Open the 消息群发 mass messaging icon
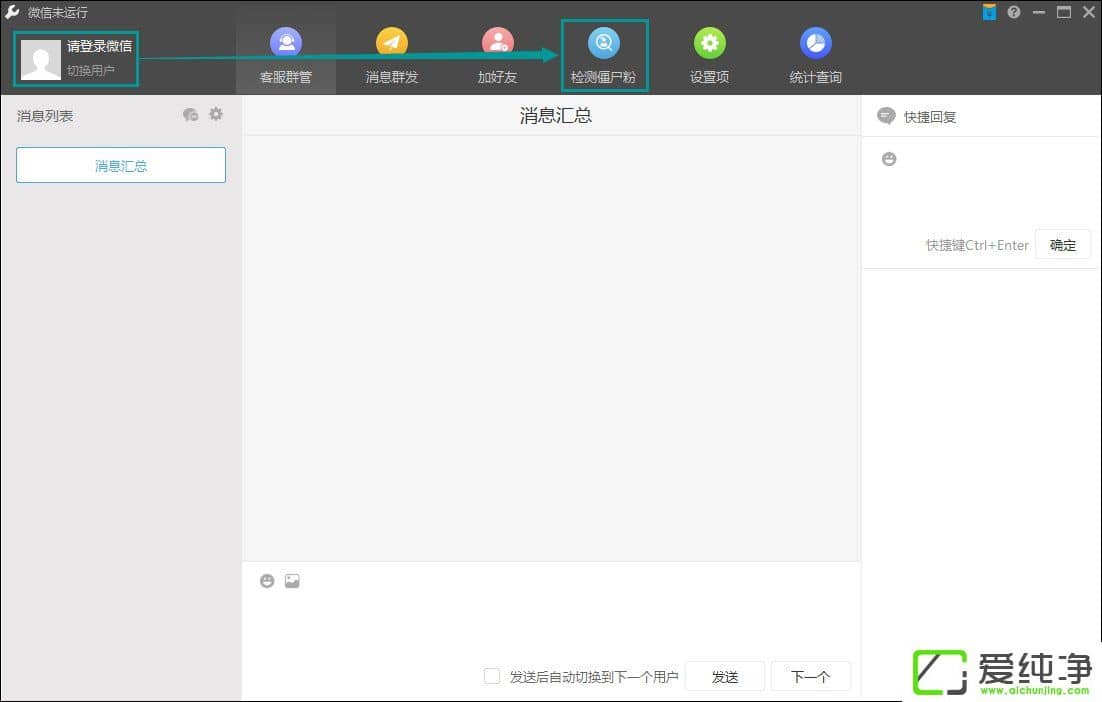1102x702 pixels. [392, 44]
